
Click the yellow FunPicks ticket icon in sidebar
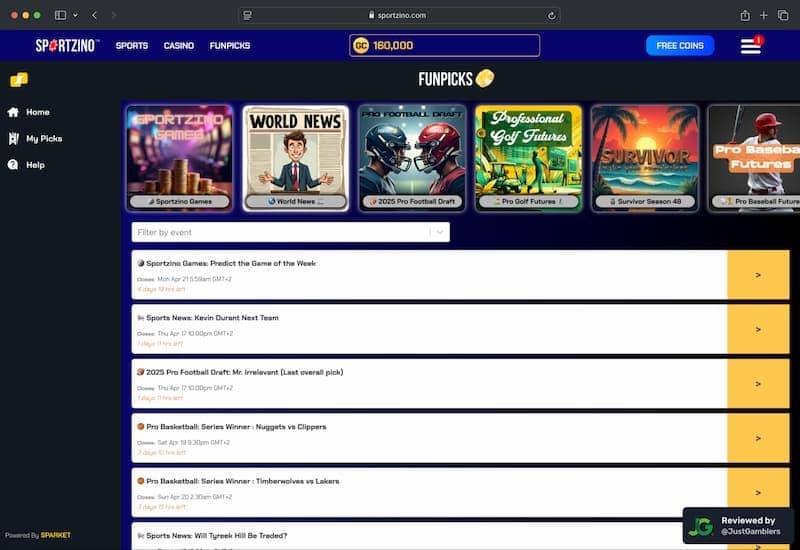19,80
